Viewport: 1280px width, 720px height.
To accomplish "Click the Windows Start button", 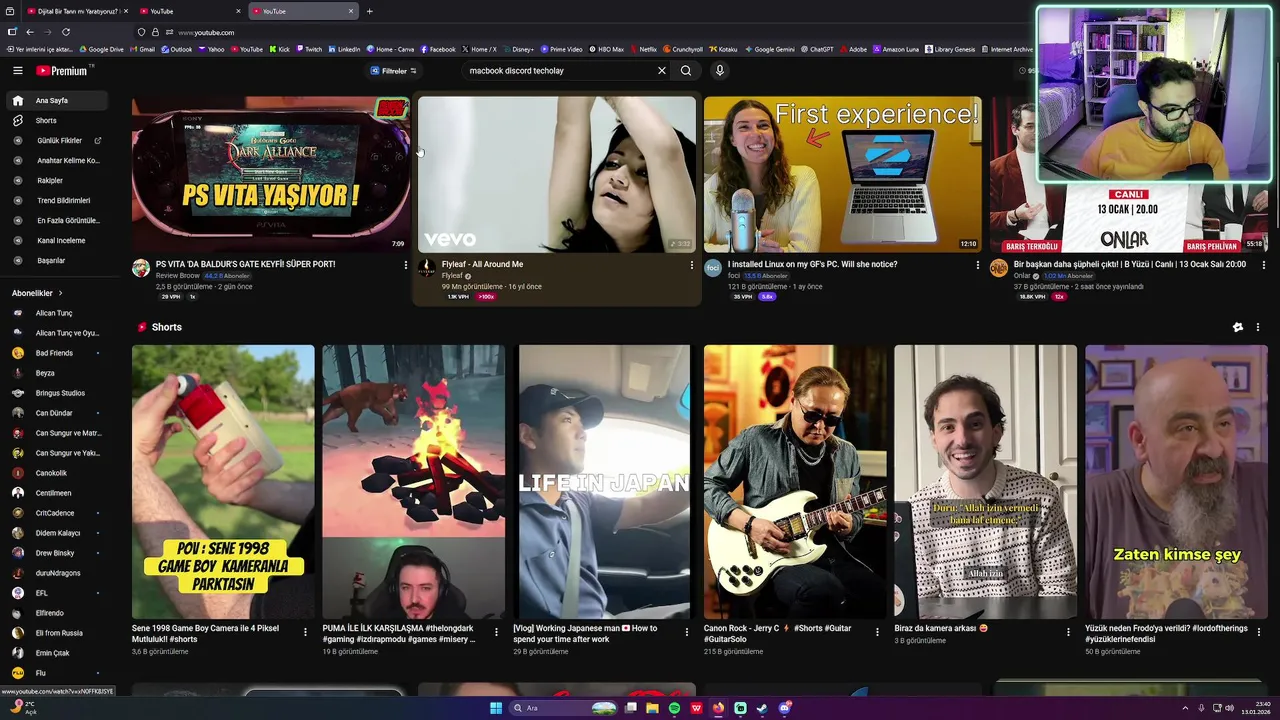I will [x=495, y=708].
